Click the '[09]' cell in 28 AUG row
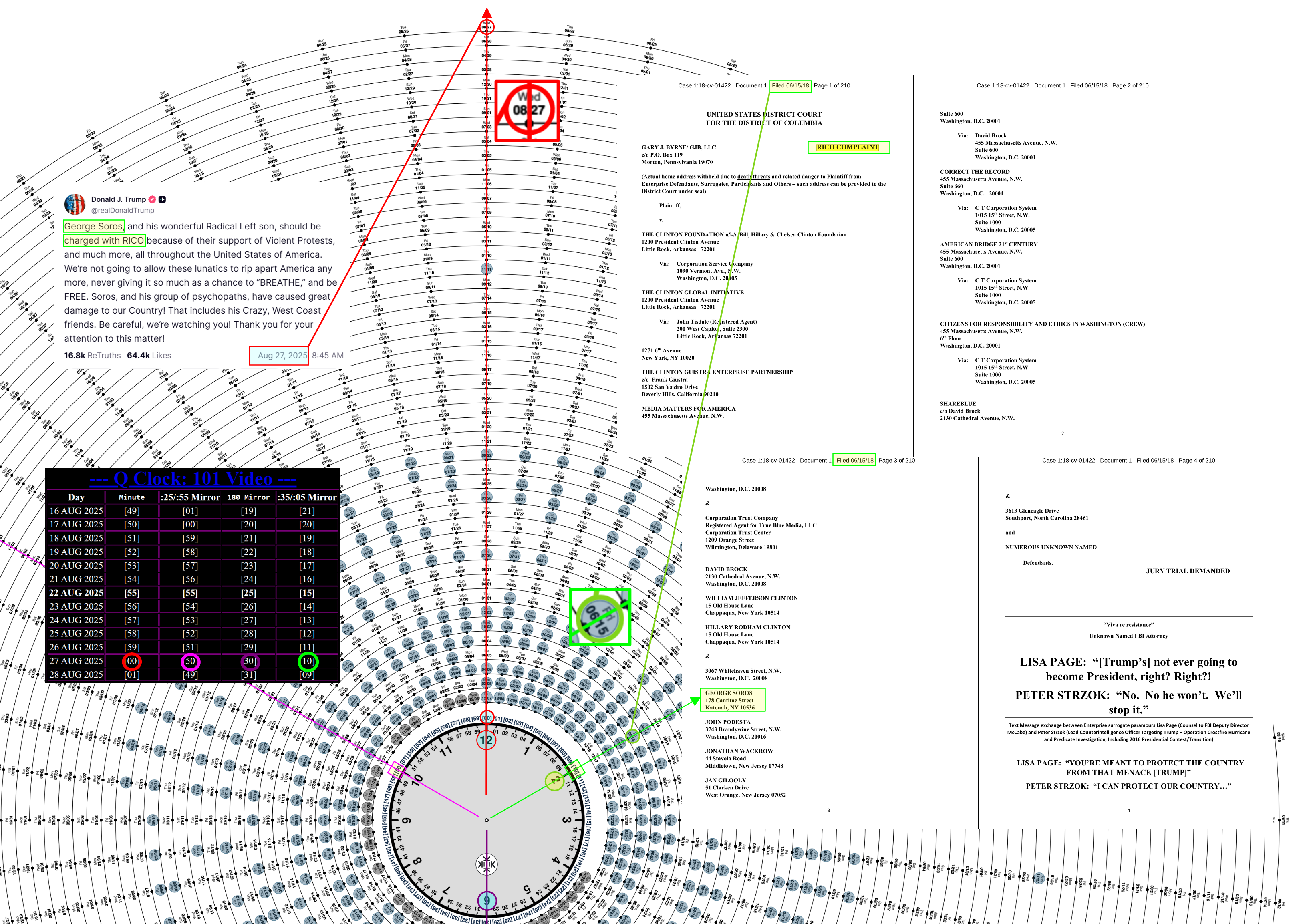The width and height of the screenshot is (1307, 924). coord(307,674)
